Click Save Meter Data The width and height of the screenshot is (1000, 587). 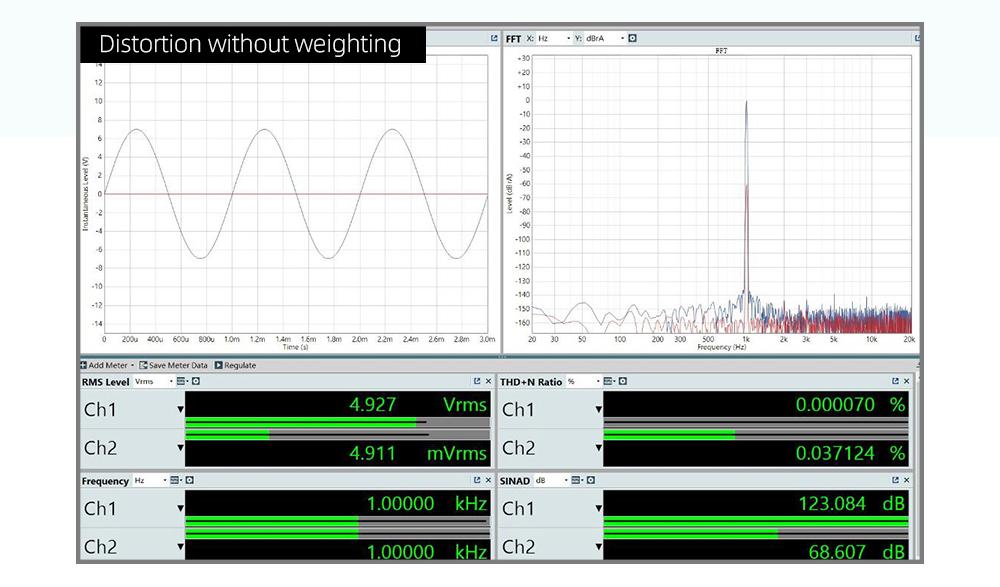[173, 365]
